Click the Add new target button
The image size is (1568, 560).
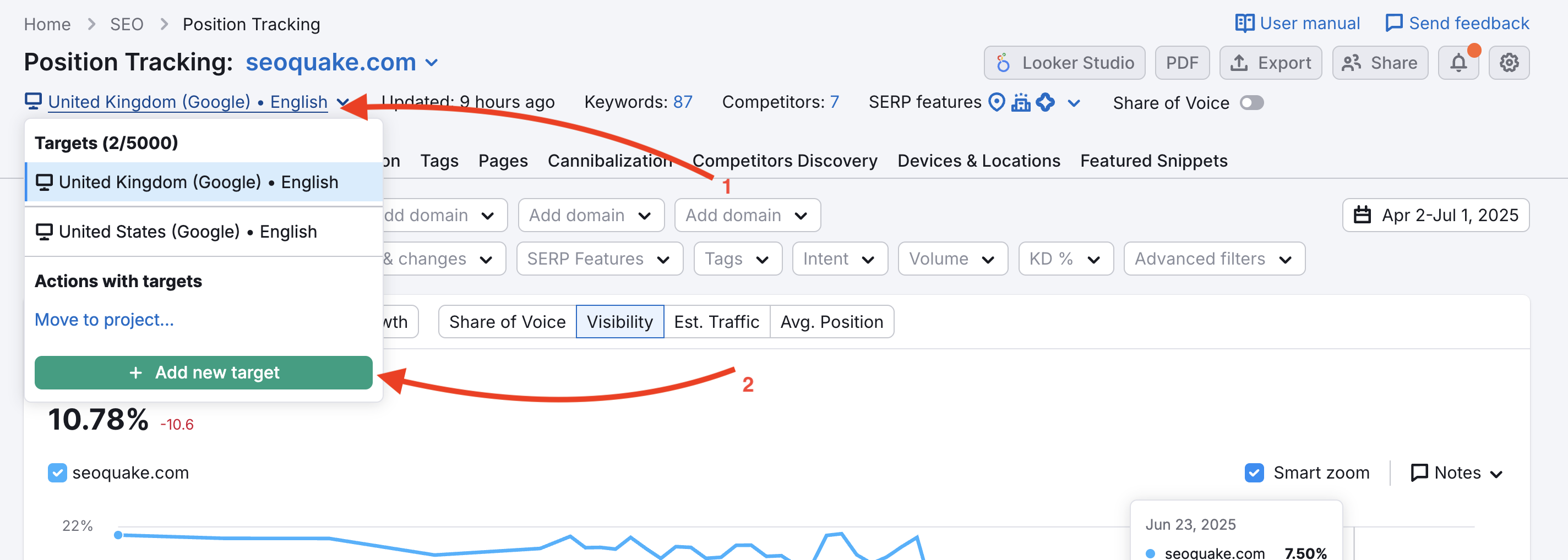tap(203, 372)
